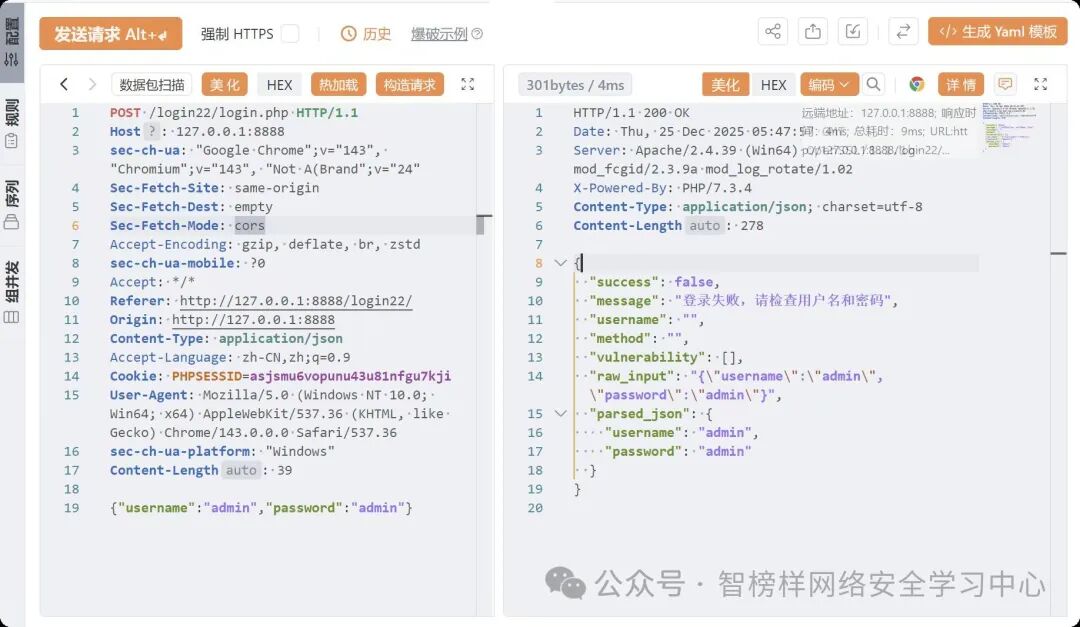Toggle the 强制 HTTPS checkbox
The image size is (1080, 627).
290,33
